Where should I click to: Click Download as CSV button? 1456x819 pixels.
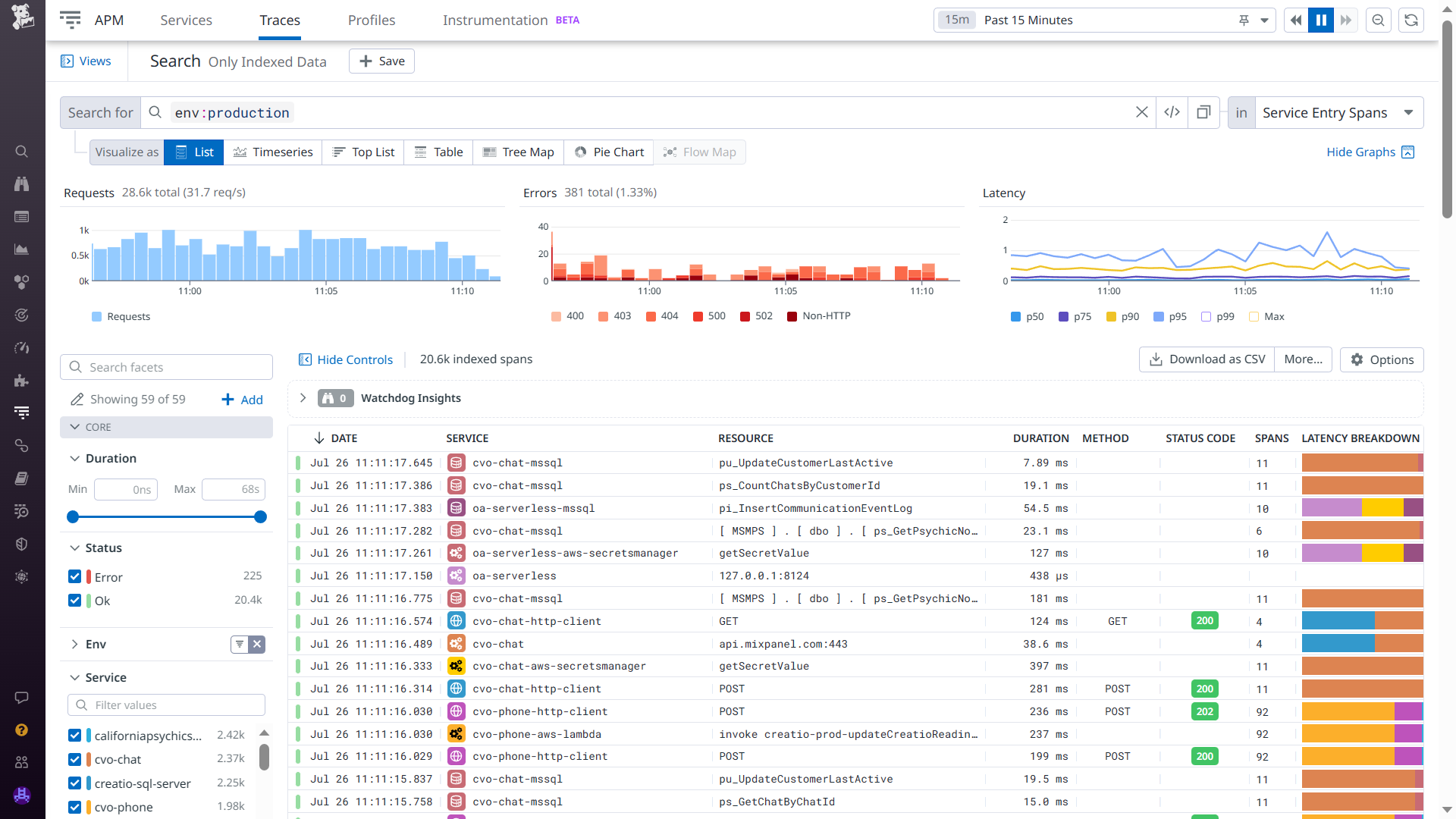pyautogui.click(x=1207, y=359)
